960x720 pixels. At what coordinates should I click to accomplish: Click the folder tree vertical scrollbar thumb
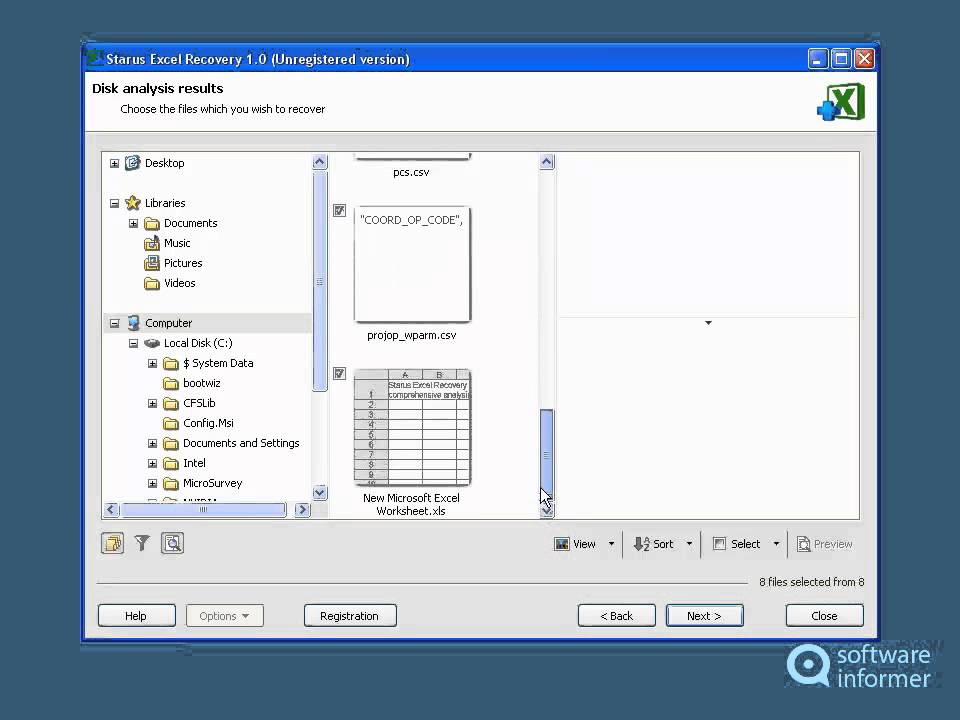pos(320,281)
